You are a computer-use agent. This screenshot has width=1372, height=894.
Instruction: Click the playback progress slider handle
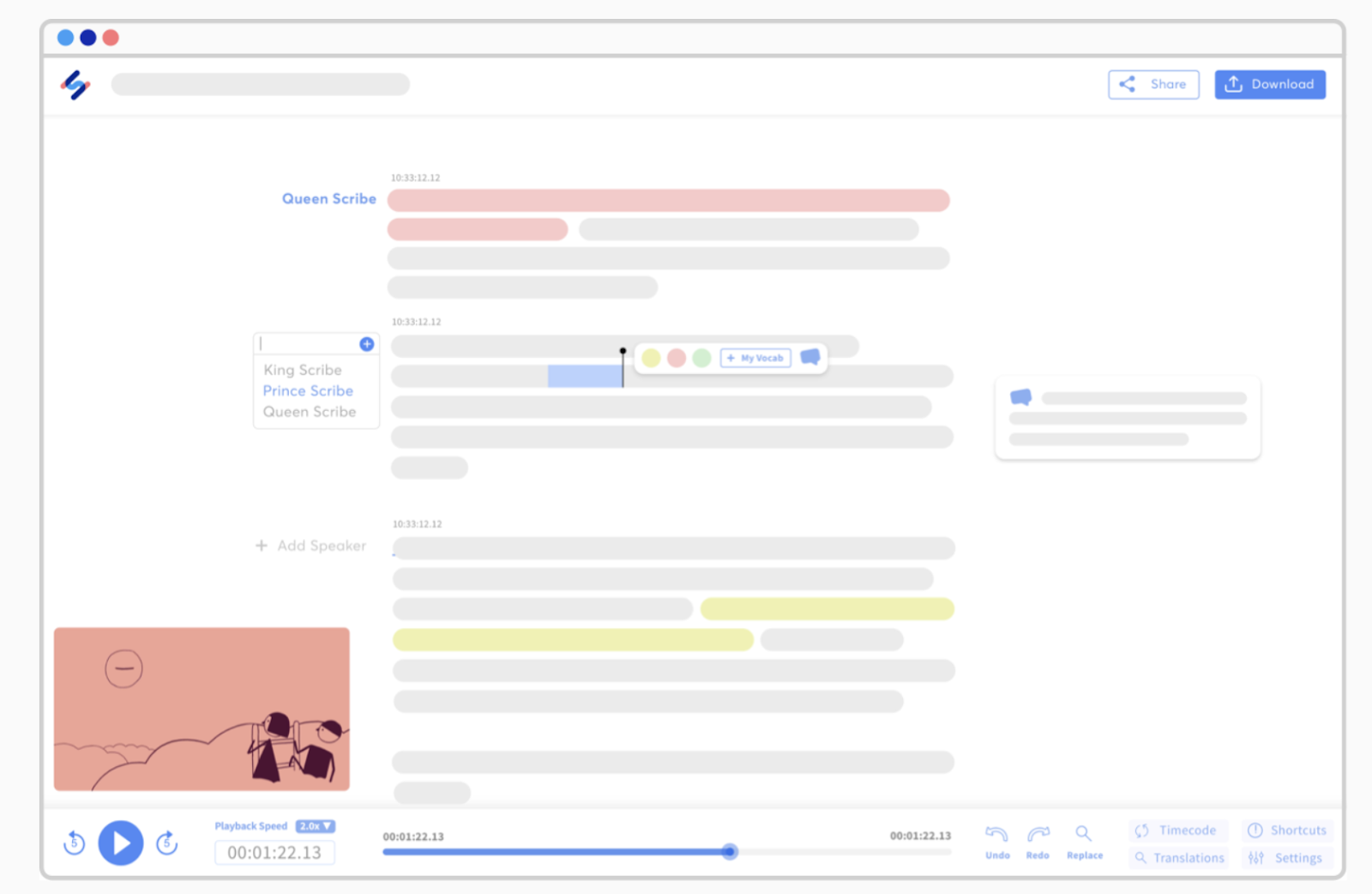(x=730, y=852)
